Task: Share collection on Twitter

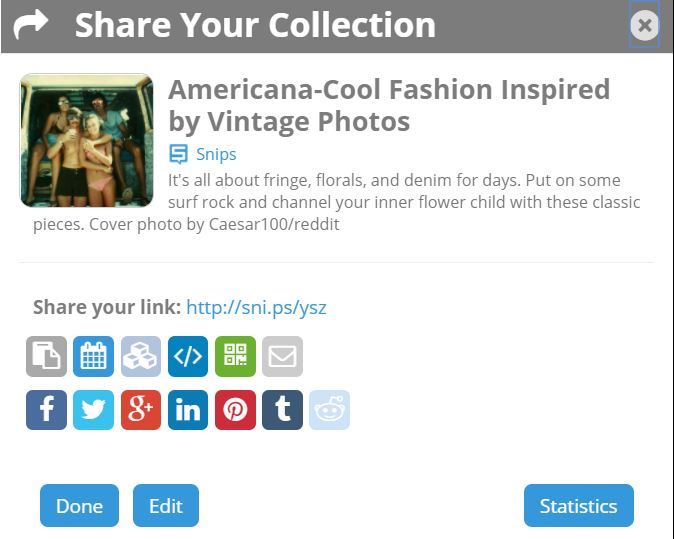Action: point(94,410)
